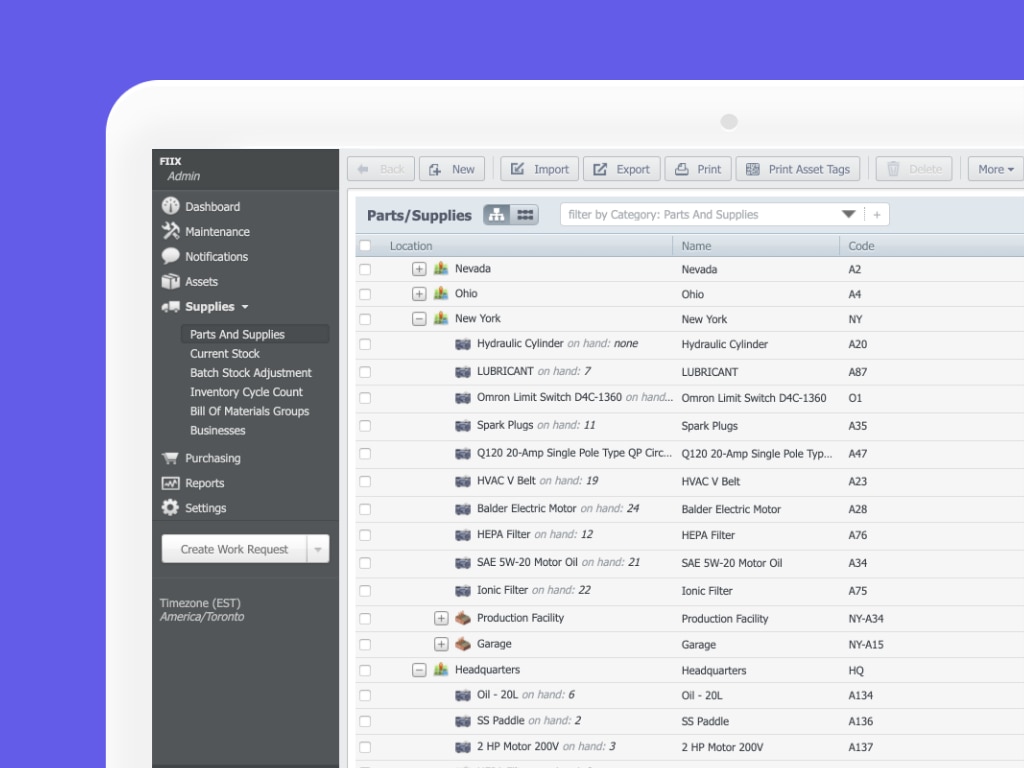The width and height of the screenshot is (1024, 768).
Task: Click the Export button
Action: (x=621, y=169)
